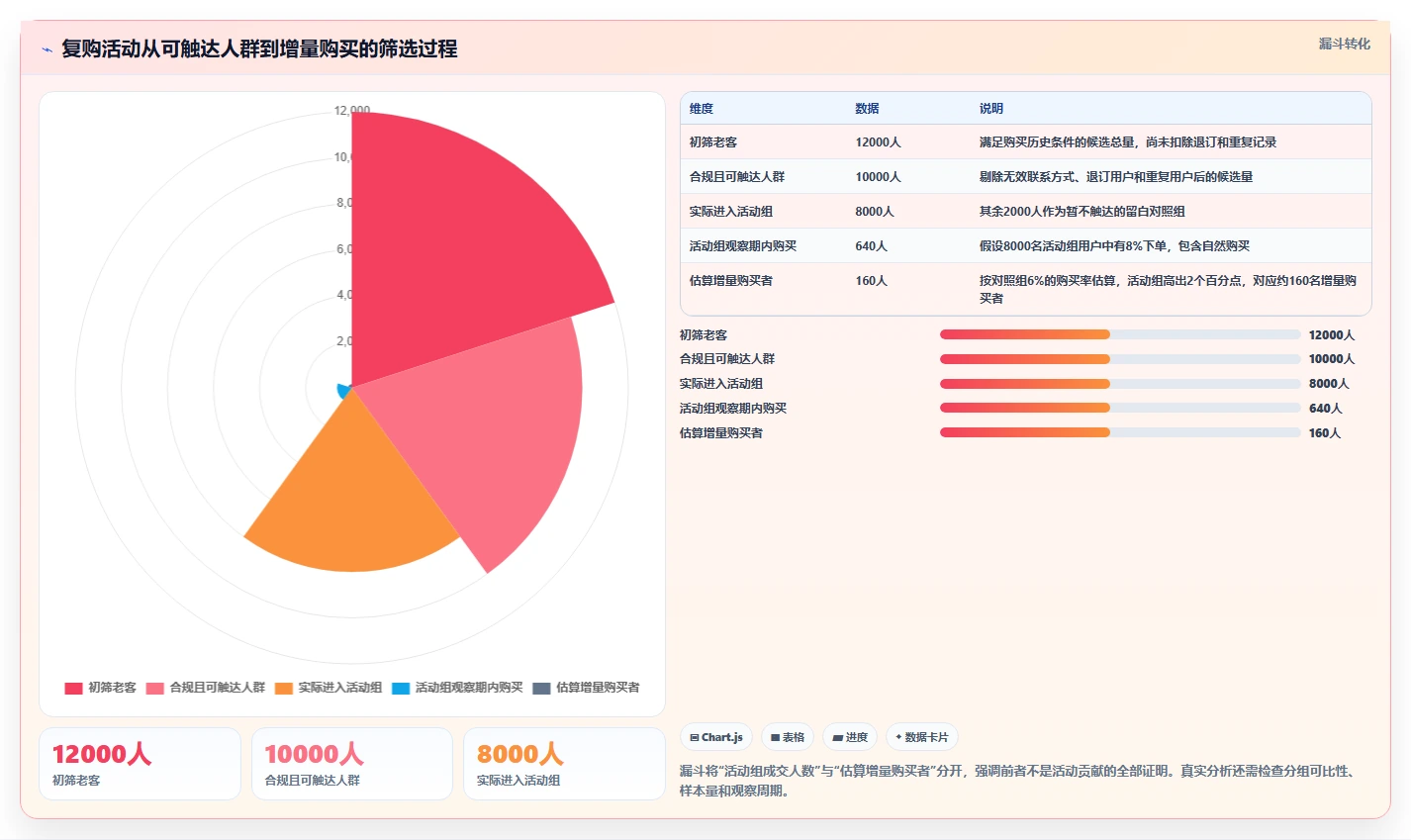Toggle the 合规且可触达人群 legend item

click(x=206, y=688)
